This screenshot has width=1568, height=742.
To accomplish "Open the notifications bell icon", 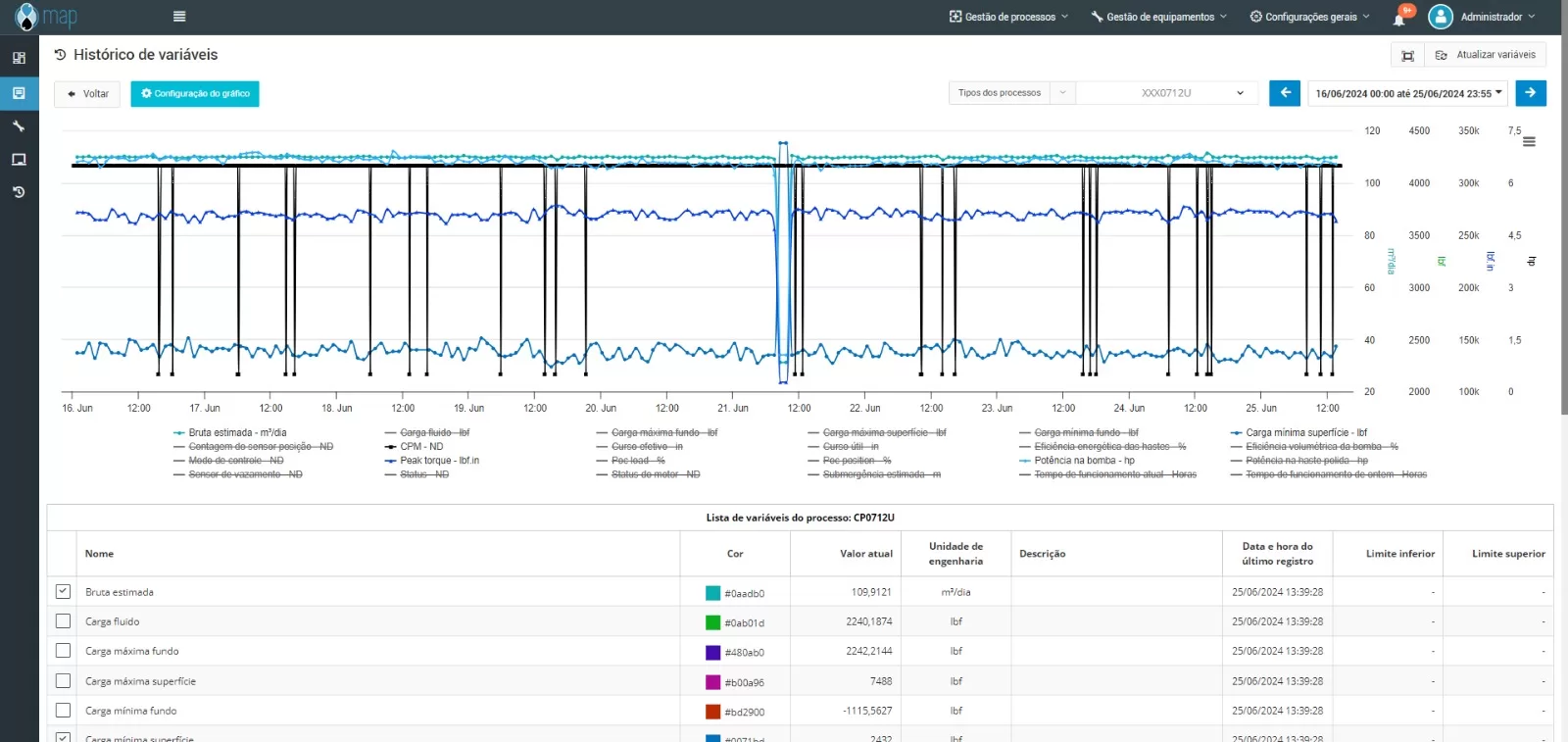I will click(x=1399, y=19).
